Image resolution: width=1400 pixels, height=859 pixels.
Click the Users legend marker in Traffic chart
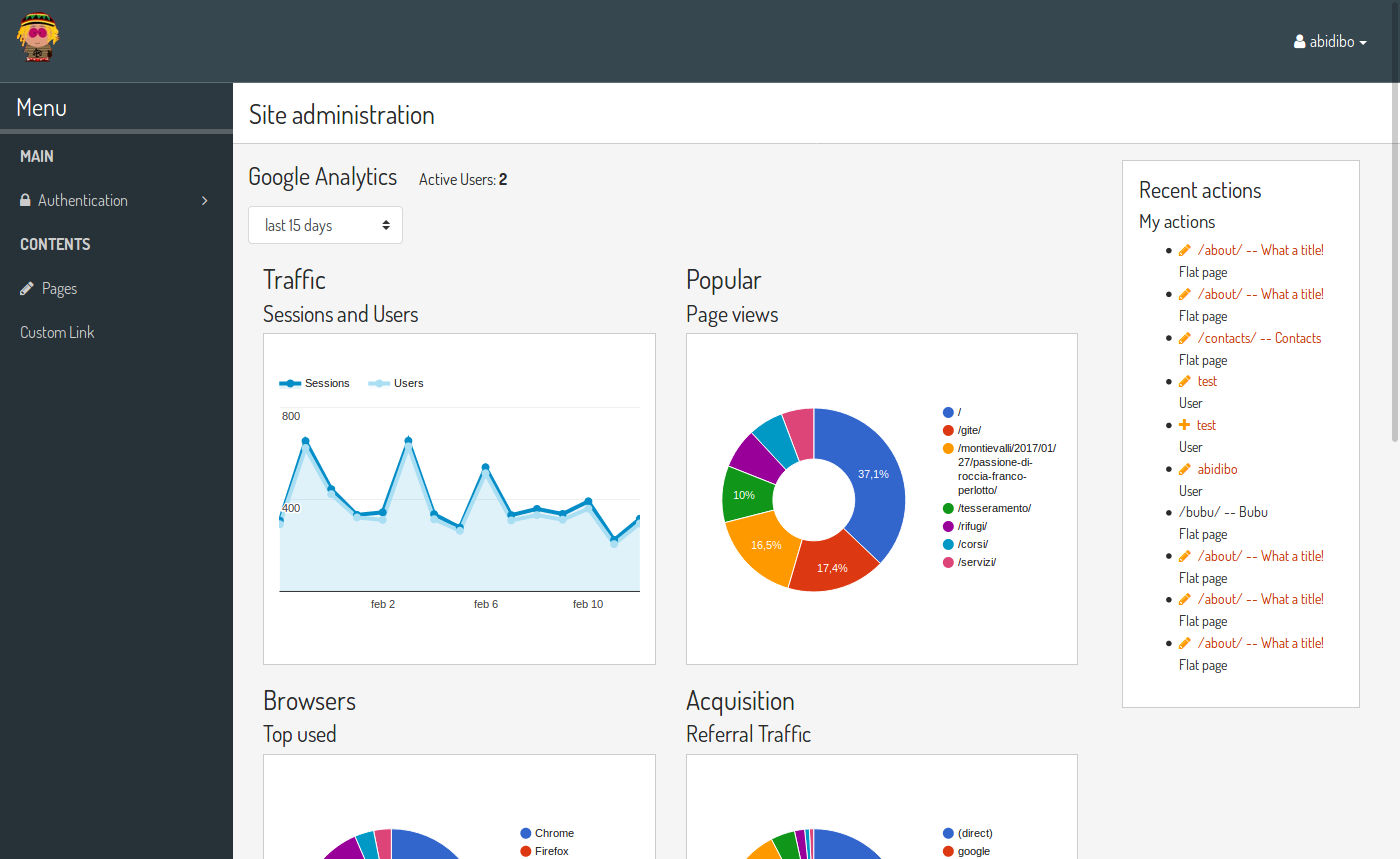[379, 383]
